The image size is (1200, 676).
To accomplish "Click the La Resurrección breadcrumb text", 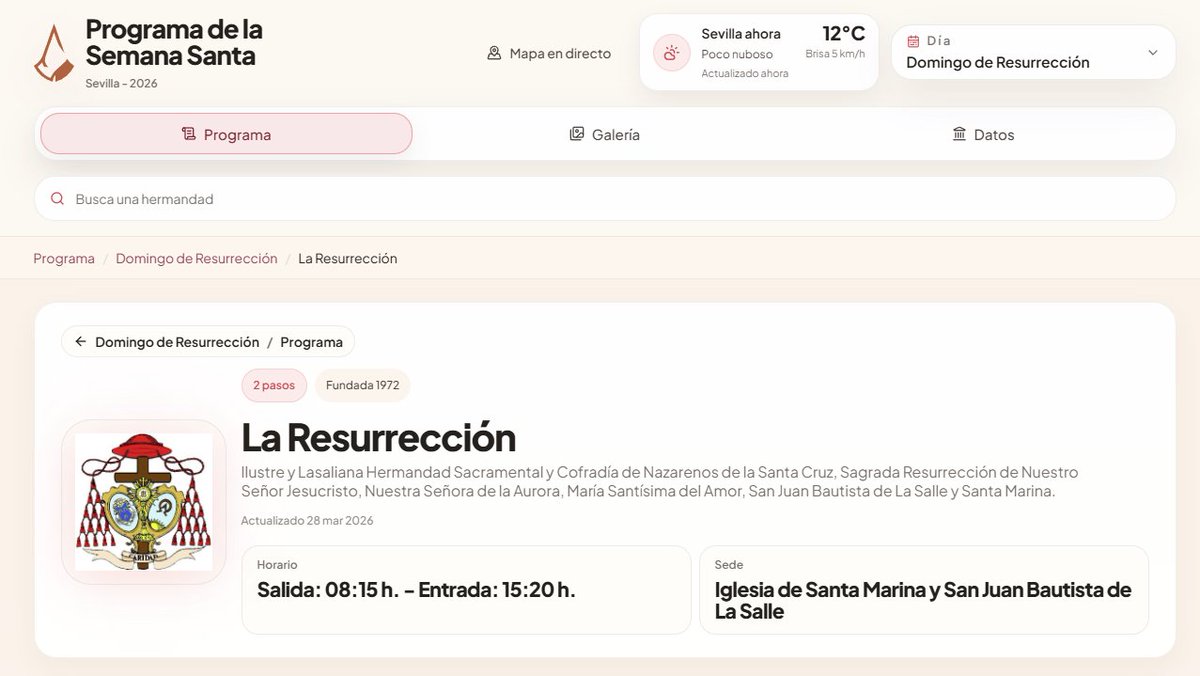I will tap(348, 258).
